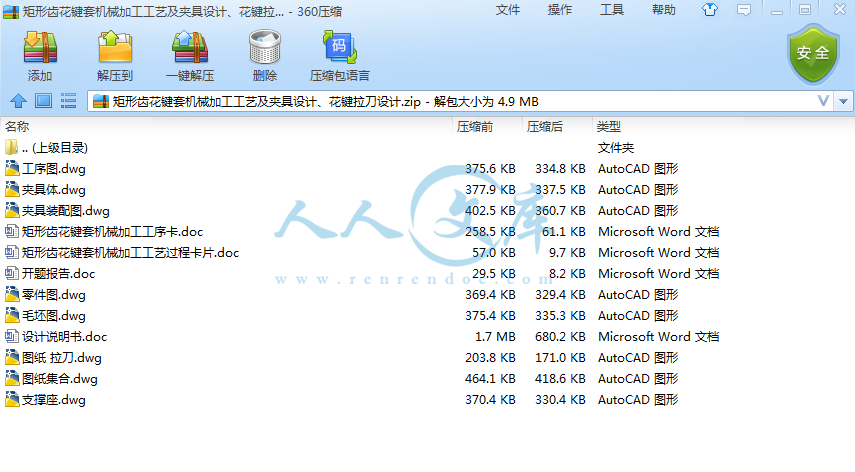Click the V chevron in address bar
Image resolution: width=855 pixels, height=472 pixels.
pyautogui.click(x=823, y=101)
